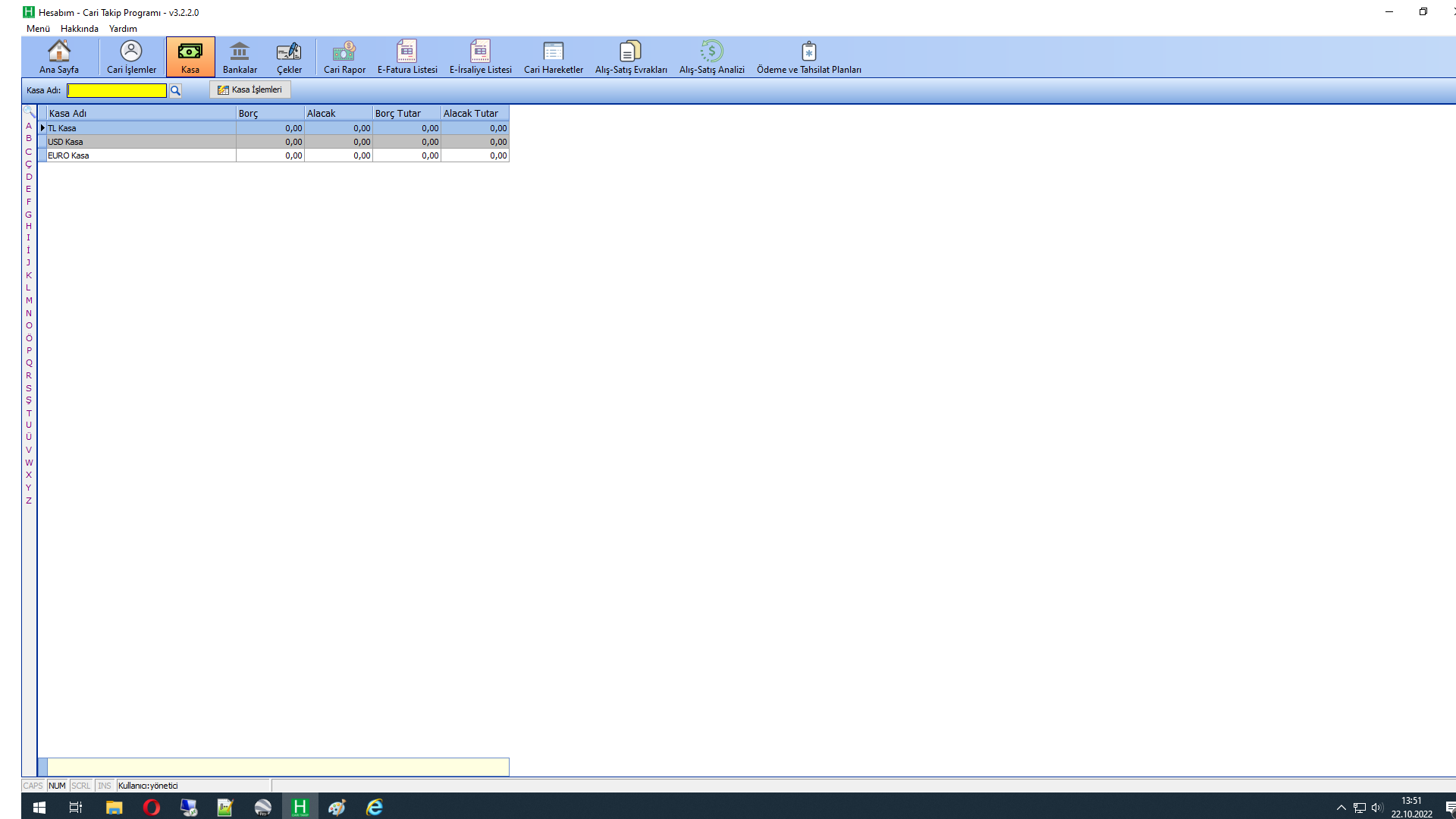
Task: Open Cari Hareketler toolbar icon
Action: pos(554,57)
